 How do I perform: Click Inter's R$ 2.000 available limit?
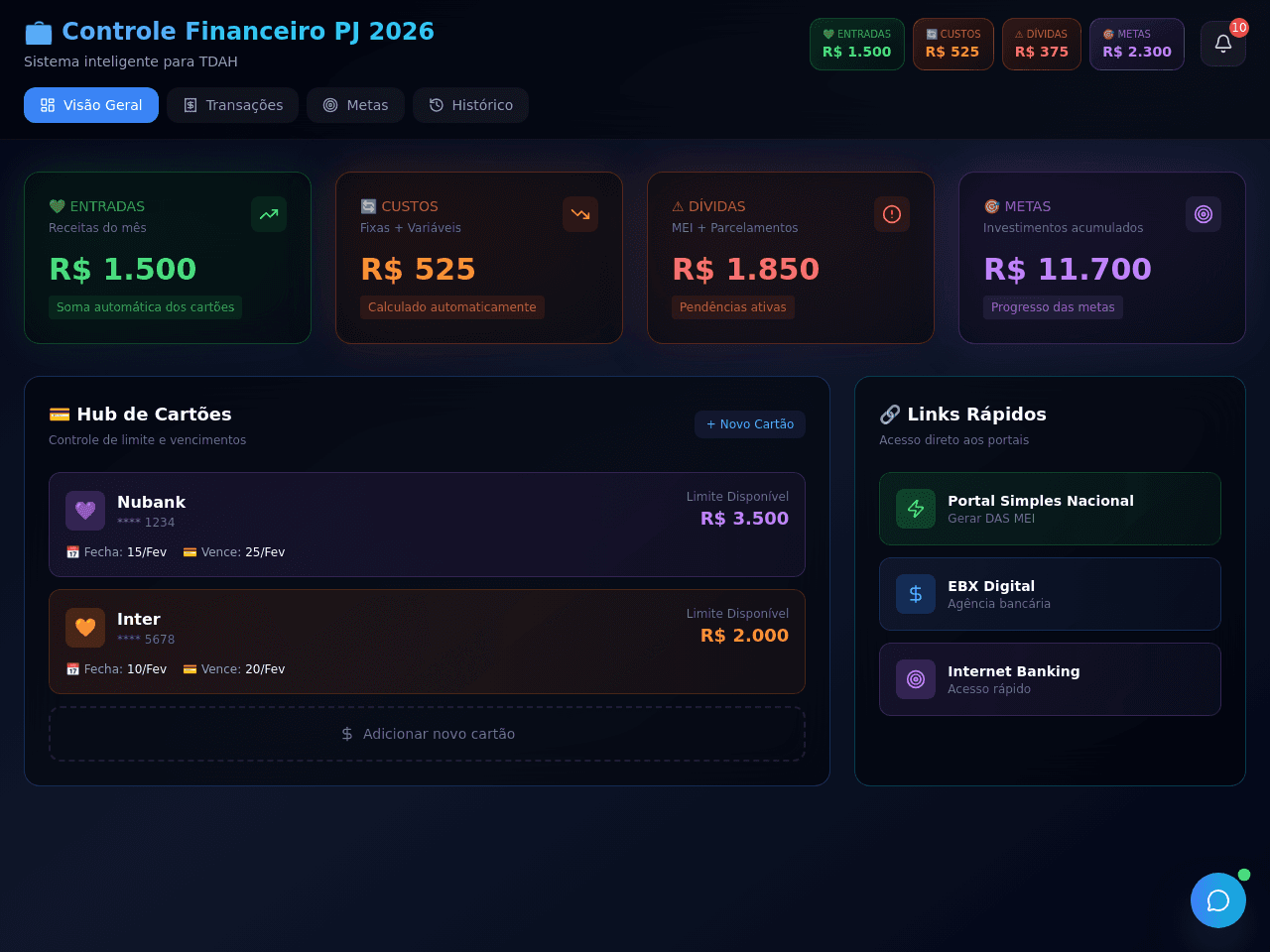coord(745,636)
